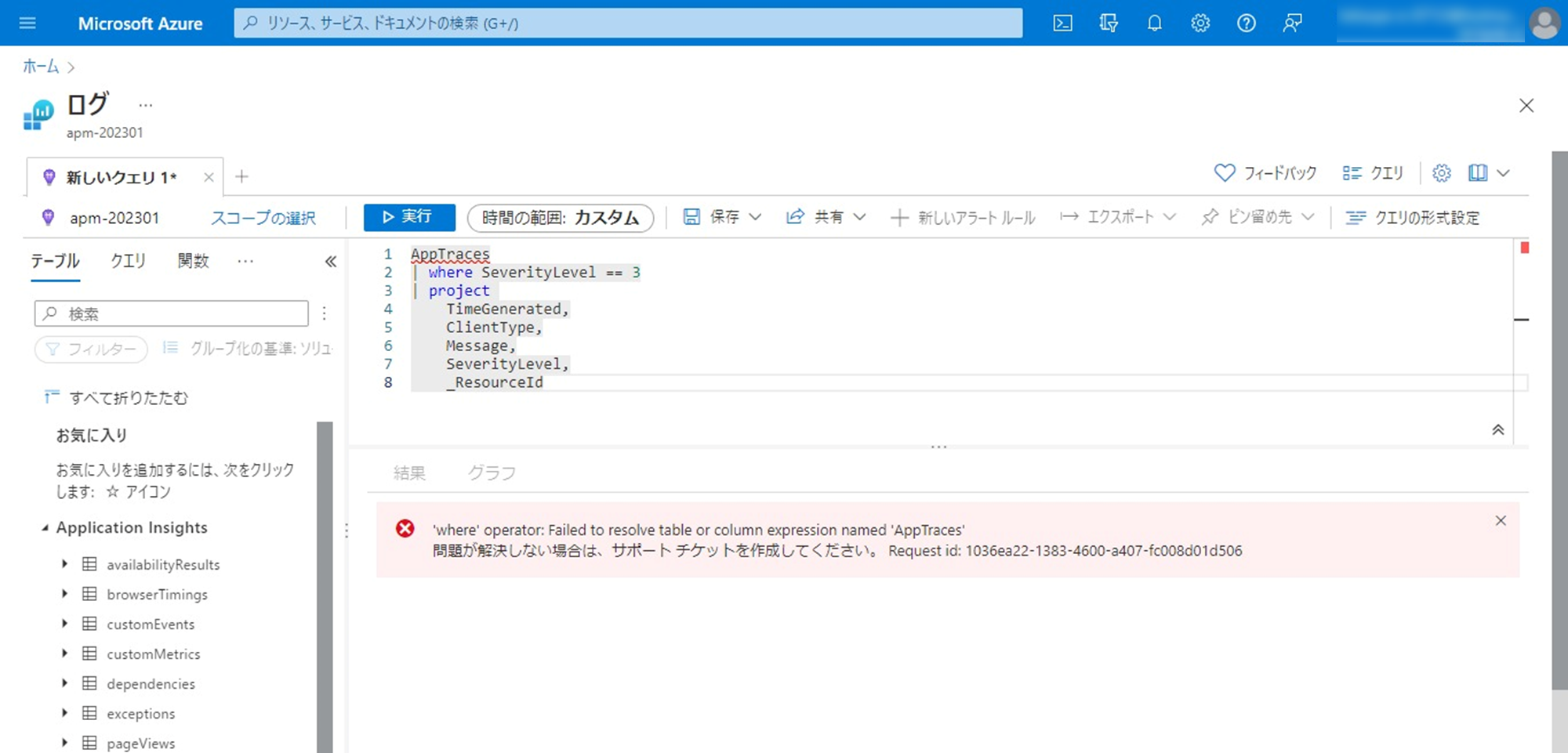
Task: Click the AppTraces line in editor
Action: click(450, 254)
